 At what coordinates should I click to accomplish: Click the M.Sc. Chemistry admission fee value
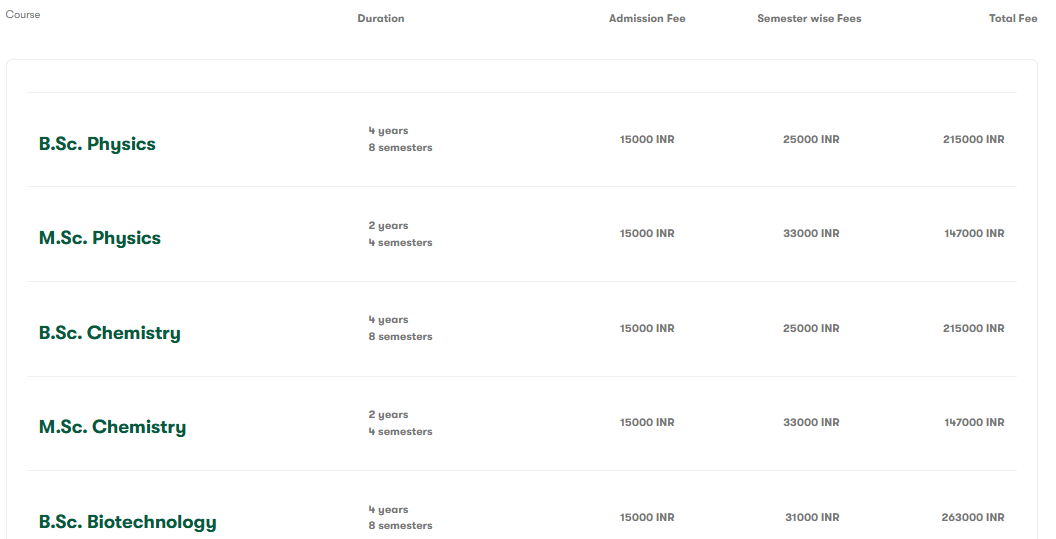pyautogui.click(x=647, y=423)
